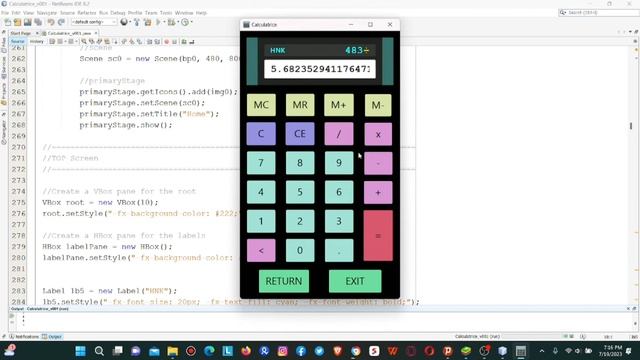Click the green RETURN button
This screenshot has width=640, height=360.
[x=284, y=281]
